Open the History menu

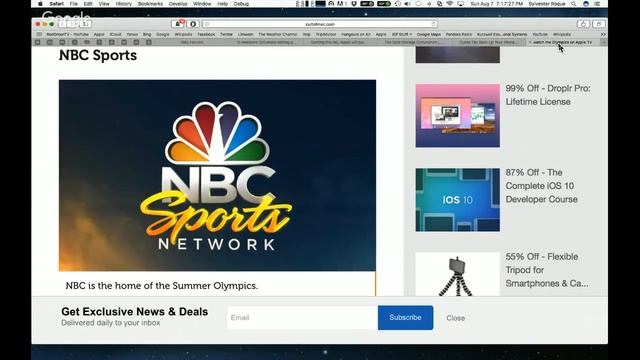[123, 4]
